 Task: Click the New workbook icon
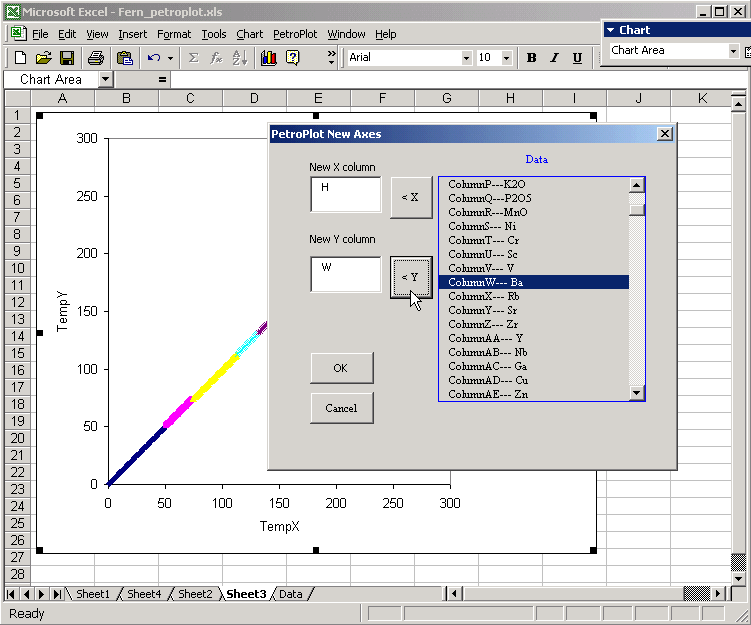click(20, 58)
